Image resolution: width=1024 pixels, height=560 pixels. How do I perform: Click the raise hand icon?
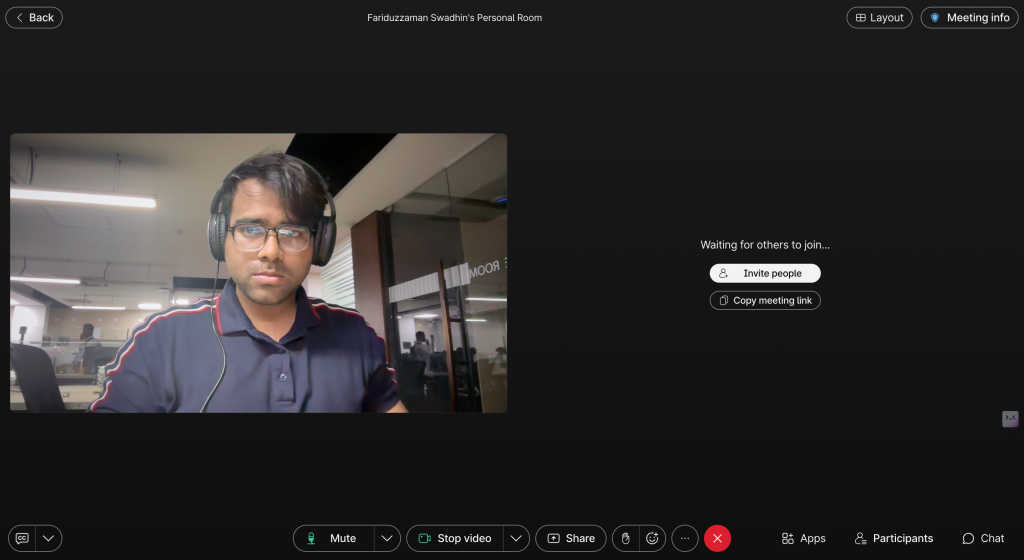tap(626, 538)
